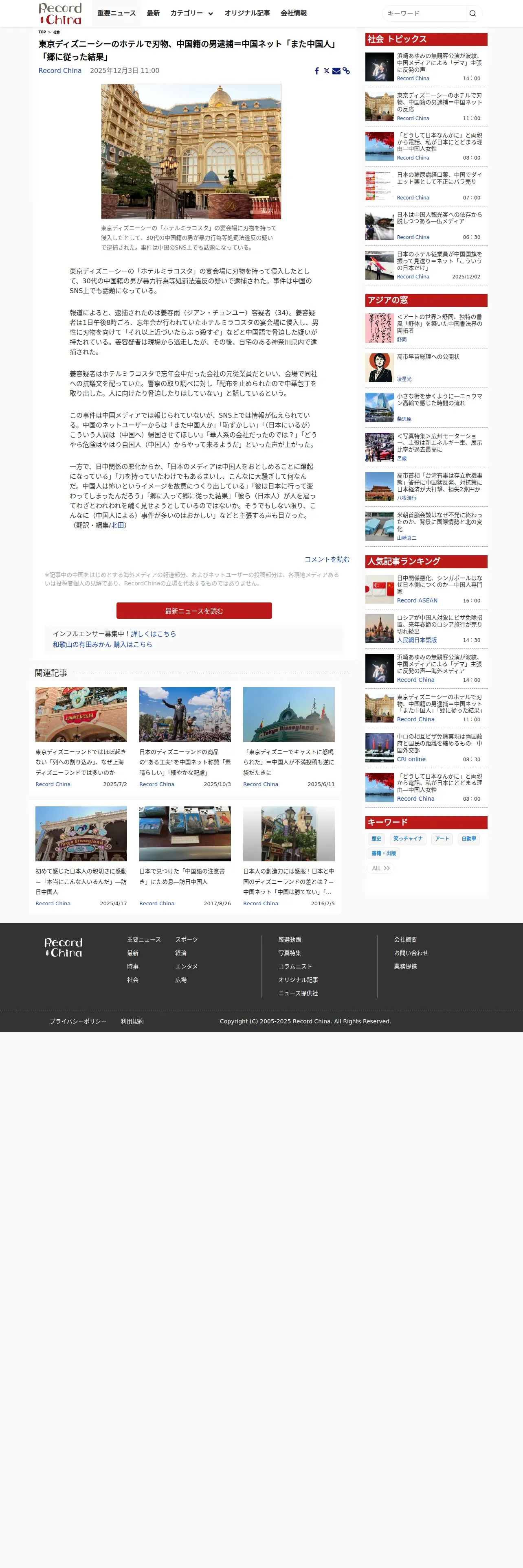Click TOP in the breadcrumb
The image size is (523, 1568).
click(42, 32)
